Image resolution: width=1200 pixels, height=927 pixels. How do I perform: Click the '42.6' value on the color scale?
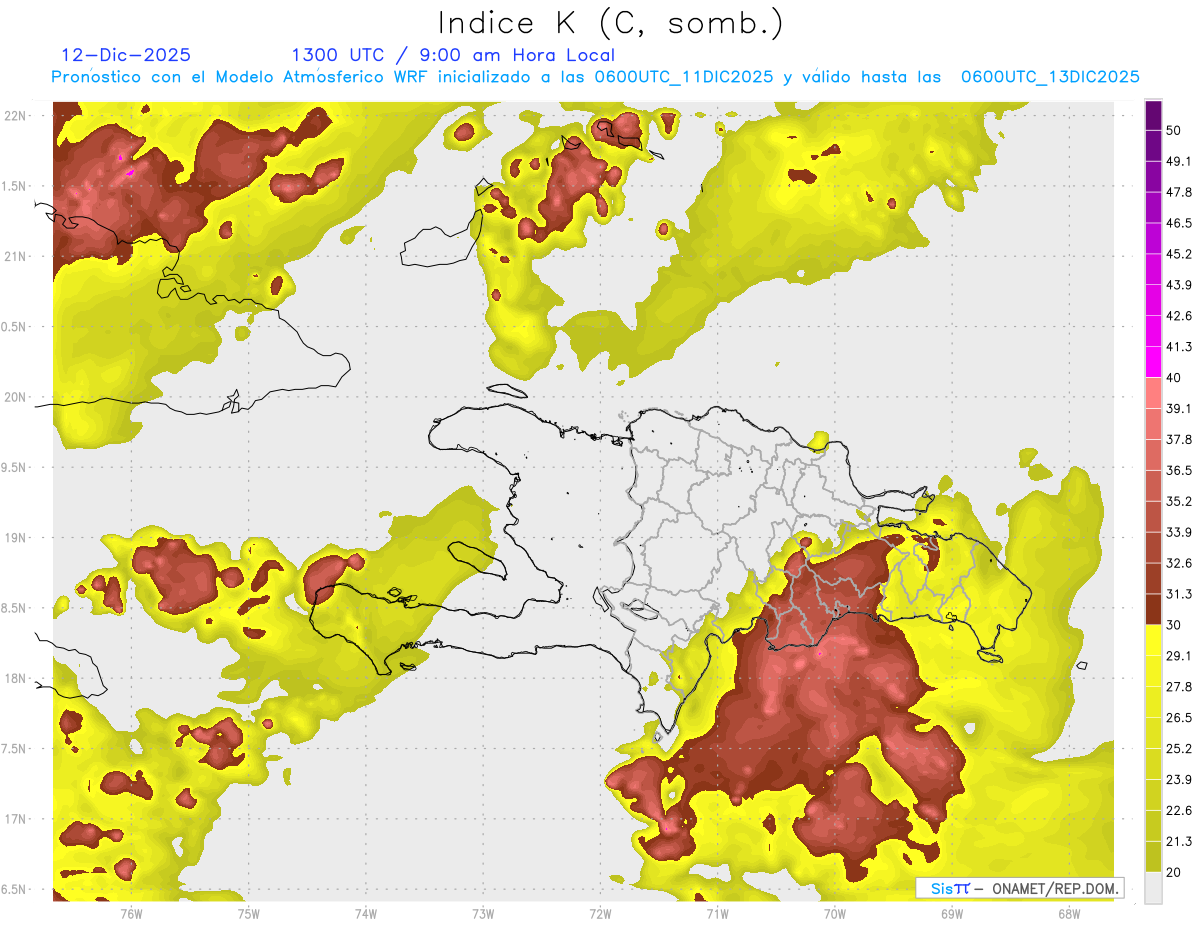coord(1179,316)
